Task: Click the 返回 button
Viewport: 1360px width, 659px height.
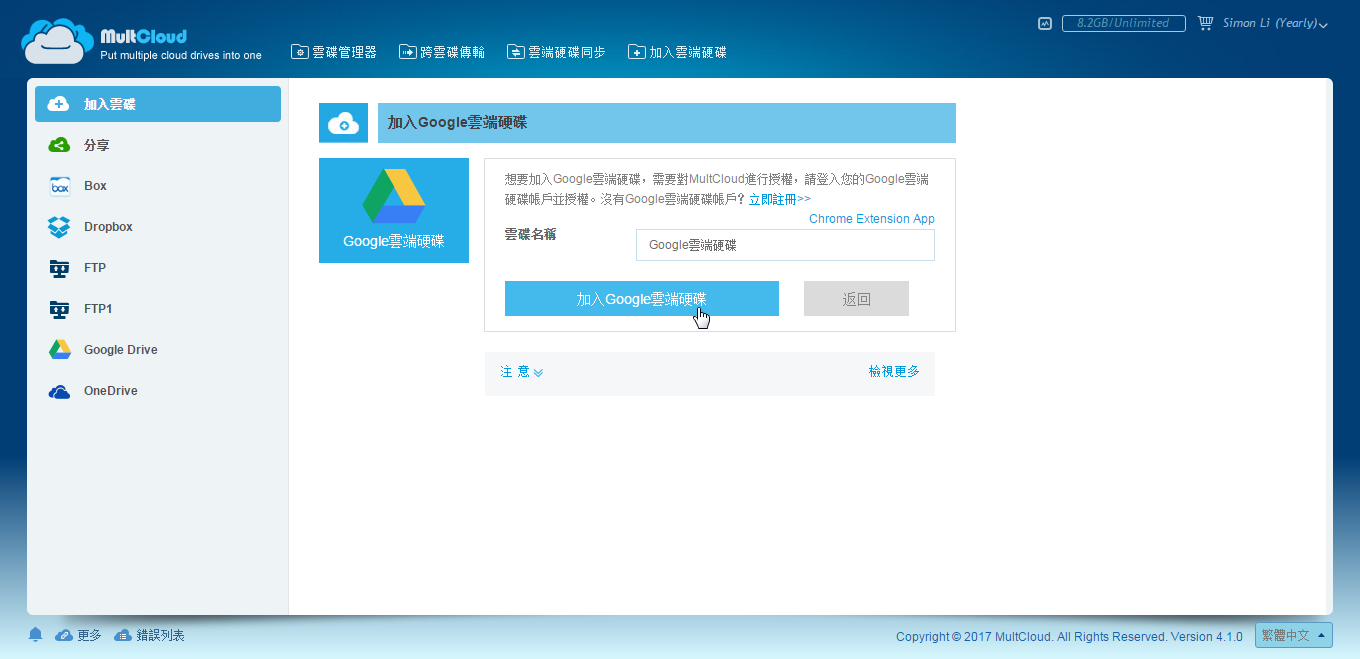Action: [x=856, y=299]
